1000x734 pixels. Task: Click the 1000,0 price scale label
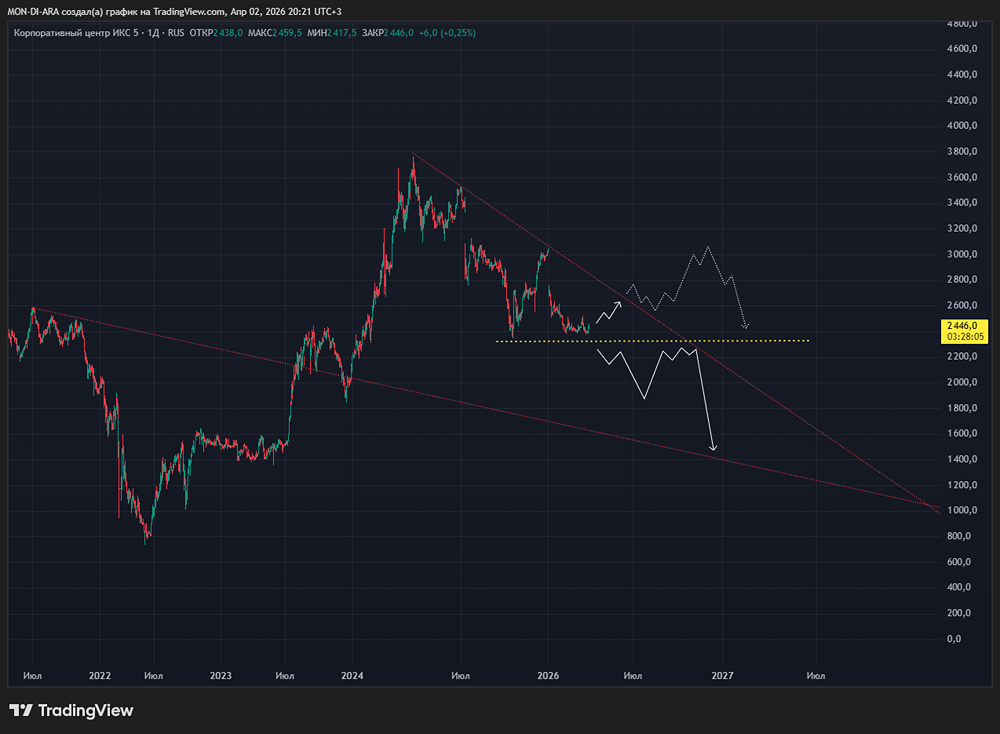click(x=962, y=510)
